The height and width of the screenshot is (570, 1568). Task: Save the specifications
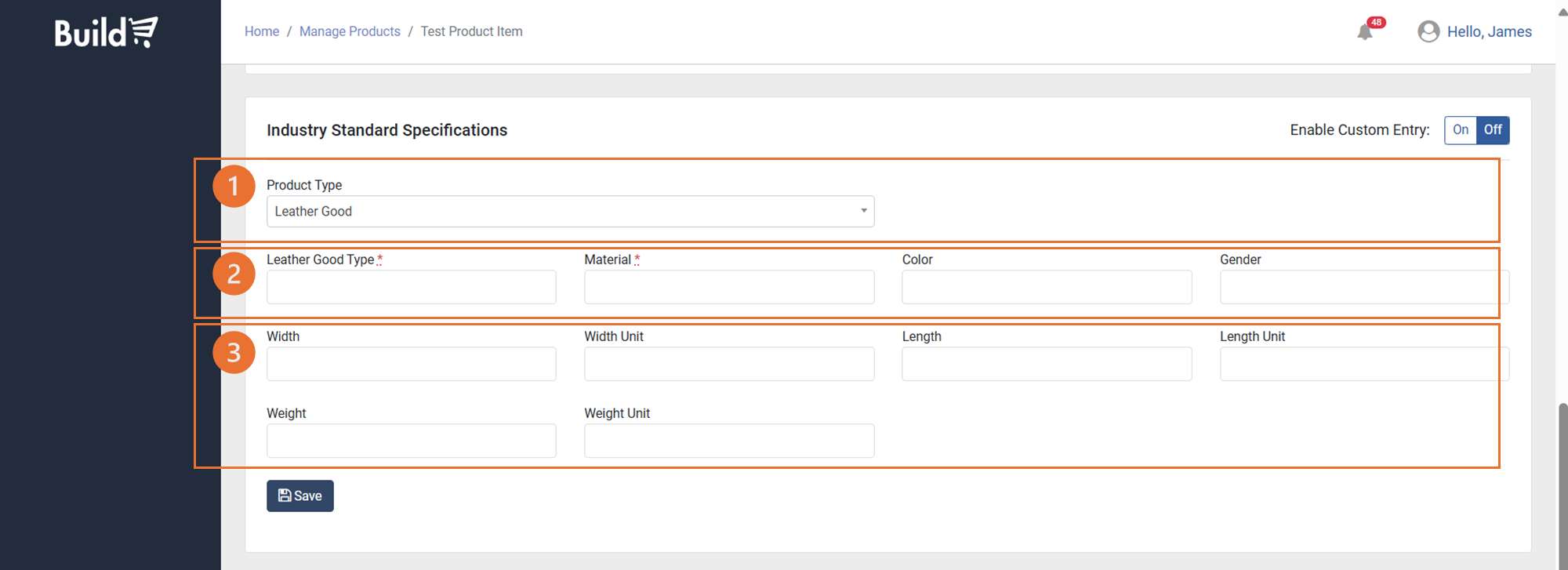(300, 496)
